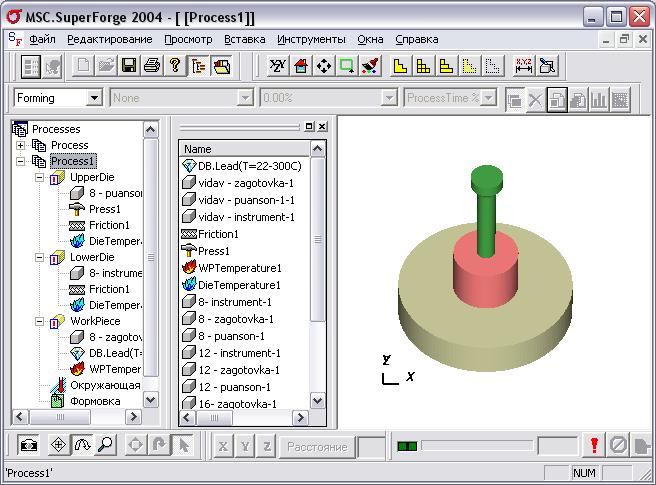Click the Print toolbar icon
Screen dimensions: 656x485
tap(151, 66)
